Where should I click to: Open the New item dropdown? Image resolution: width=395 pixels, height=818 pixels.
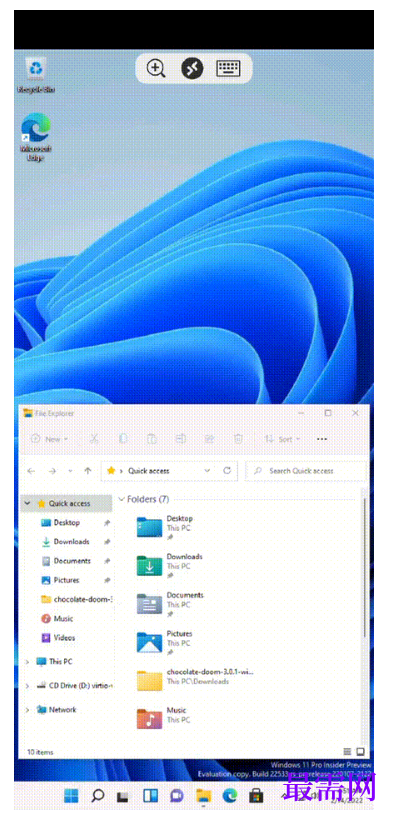(x=49, y=439)
